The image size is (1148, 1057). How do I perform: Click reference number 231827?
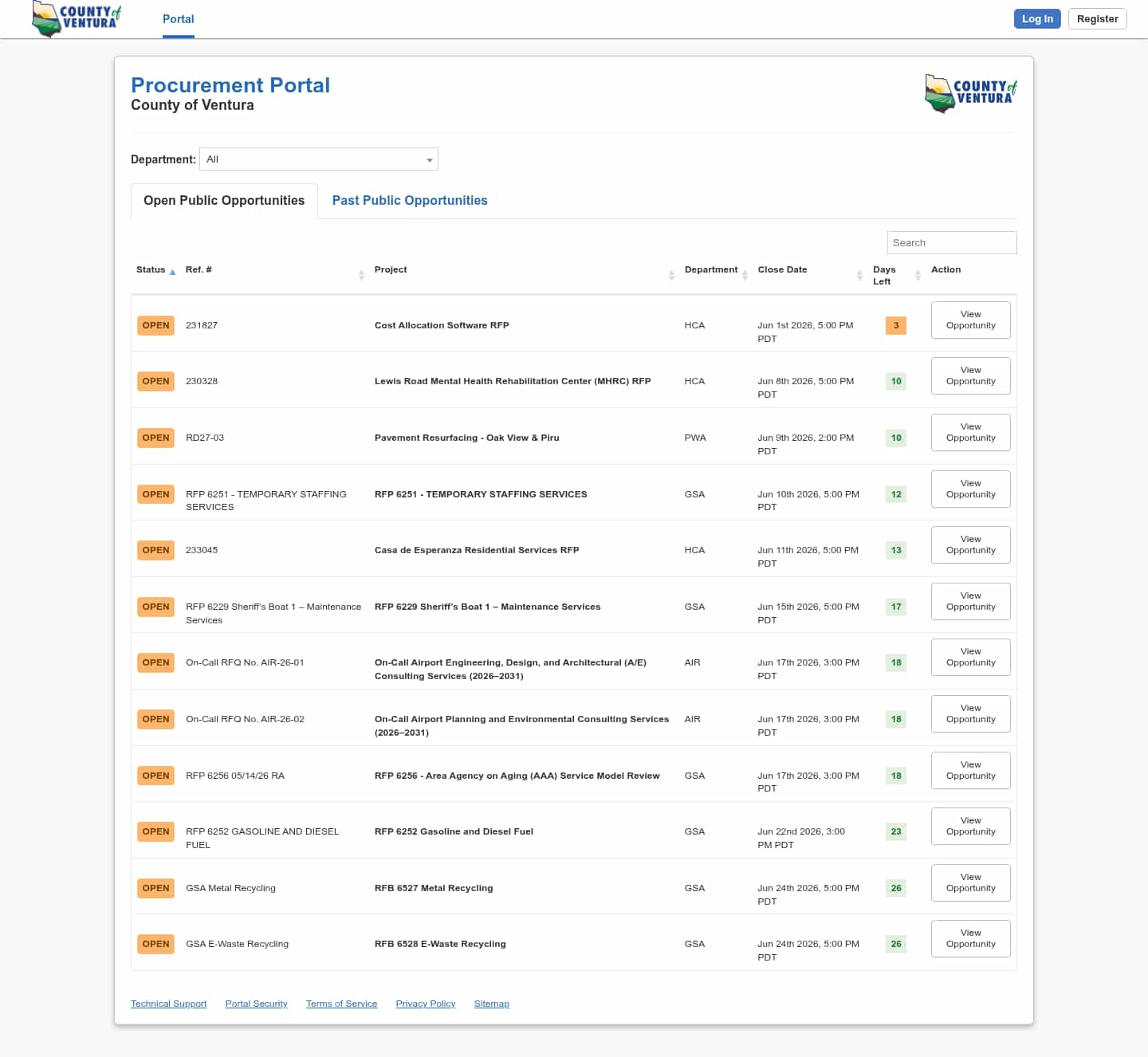tap(202, 325)
